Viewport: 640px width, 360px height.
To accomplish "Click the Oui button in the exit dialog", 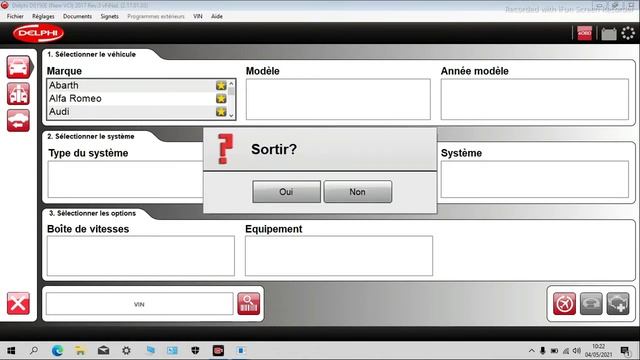I will (286, 192).
